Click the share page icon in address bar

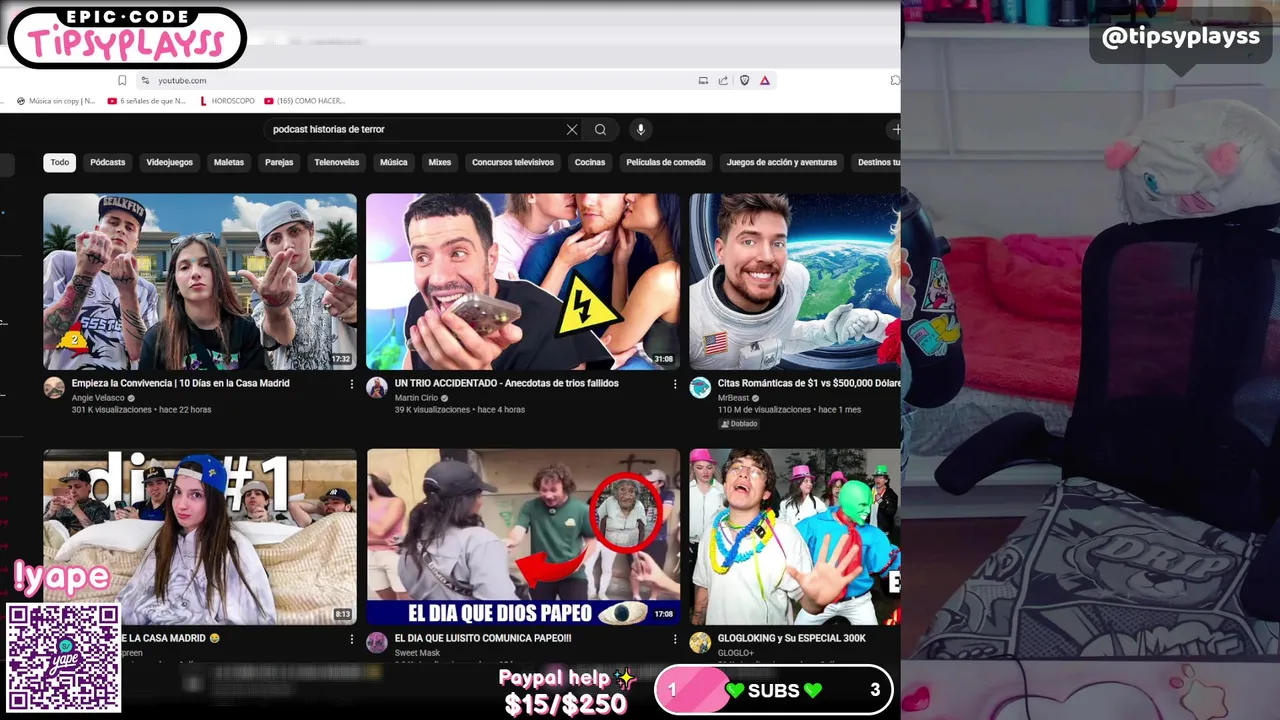coord(723,80)
